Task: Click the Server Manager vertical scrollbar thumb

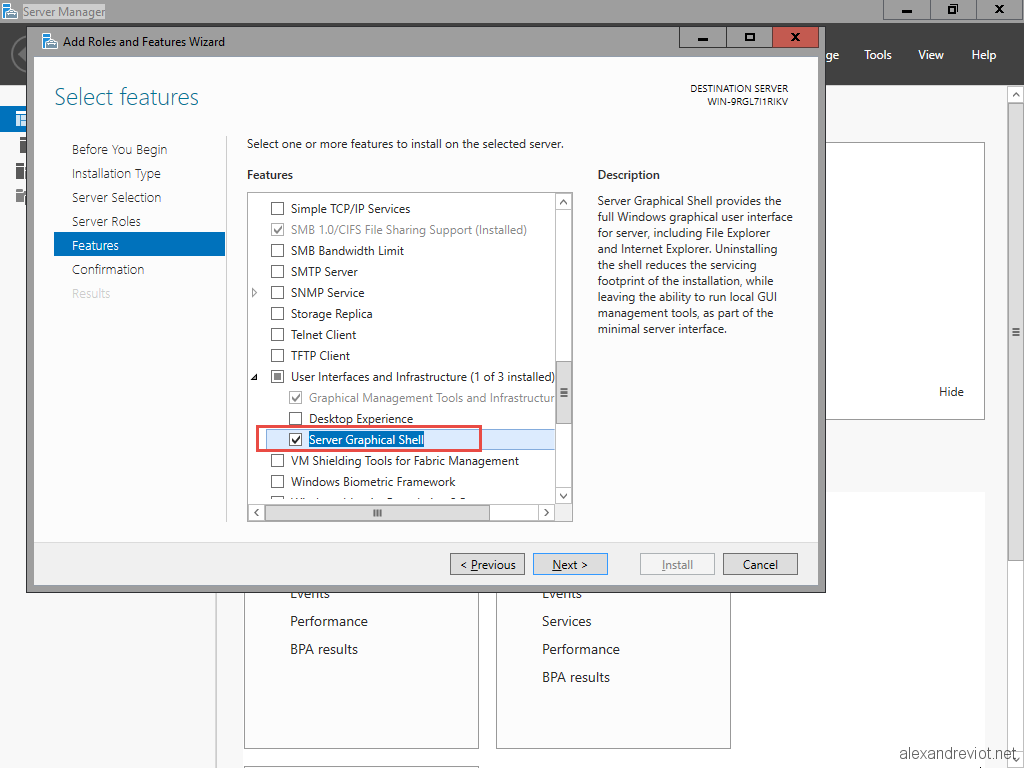Action: pos(1016,331)
